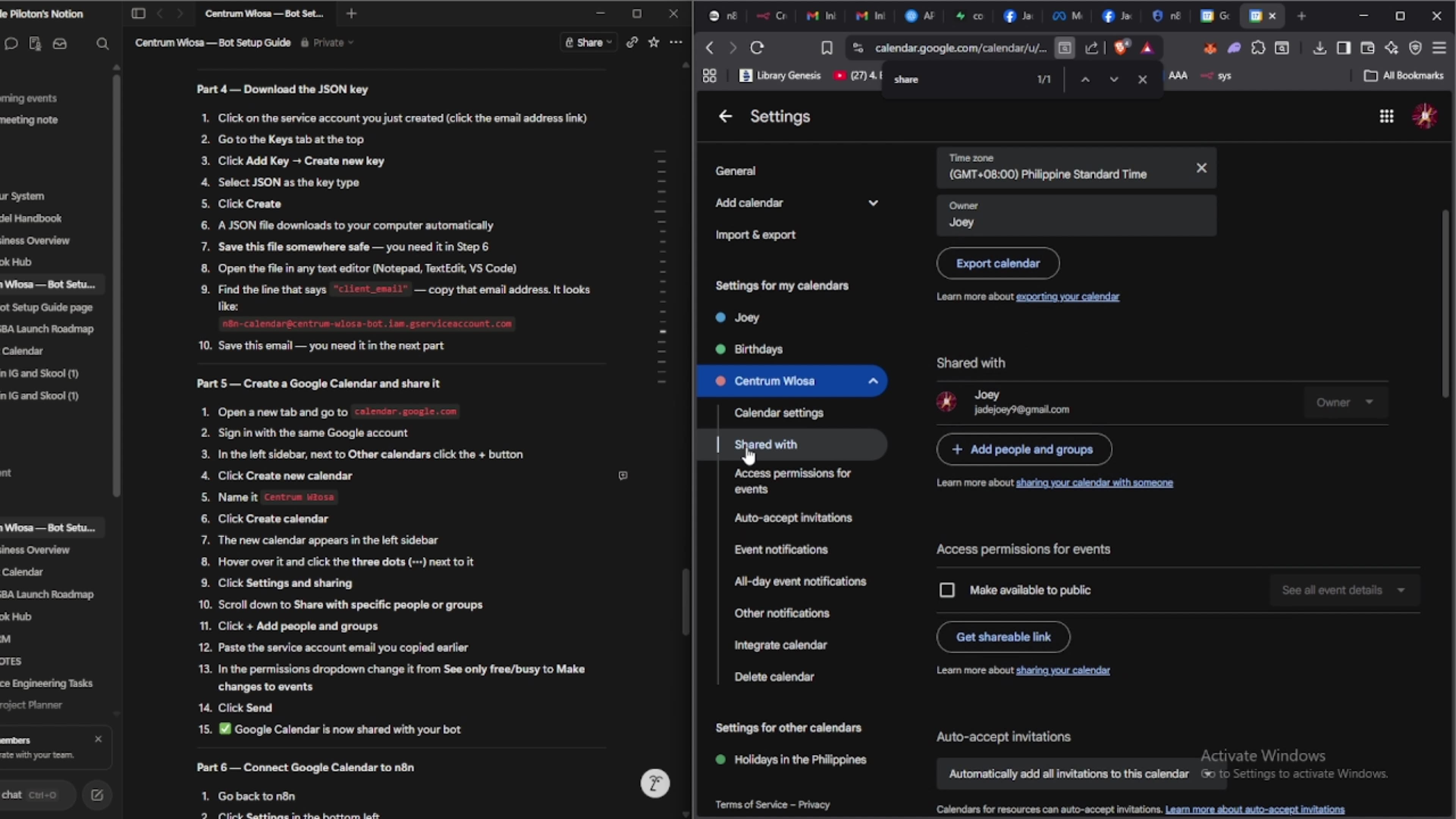Click Add people and groups button

(x=1024, y=450)
